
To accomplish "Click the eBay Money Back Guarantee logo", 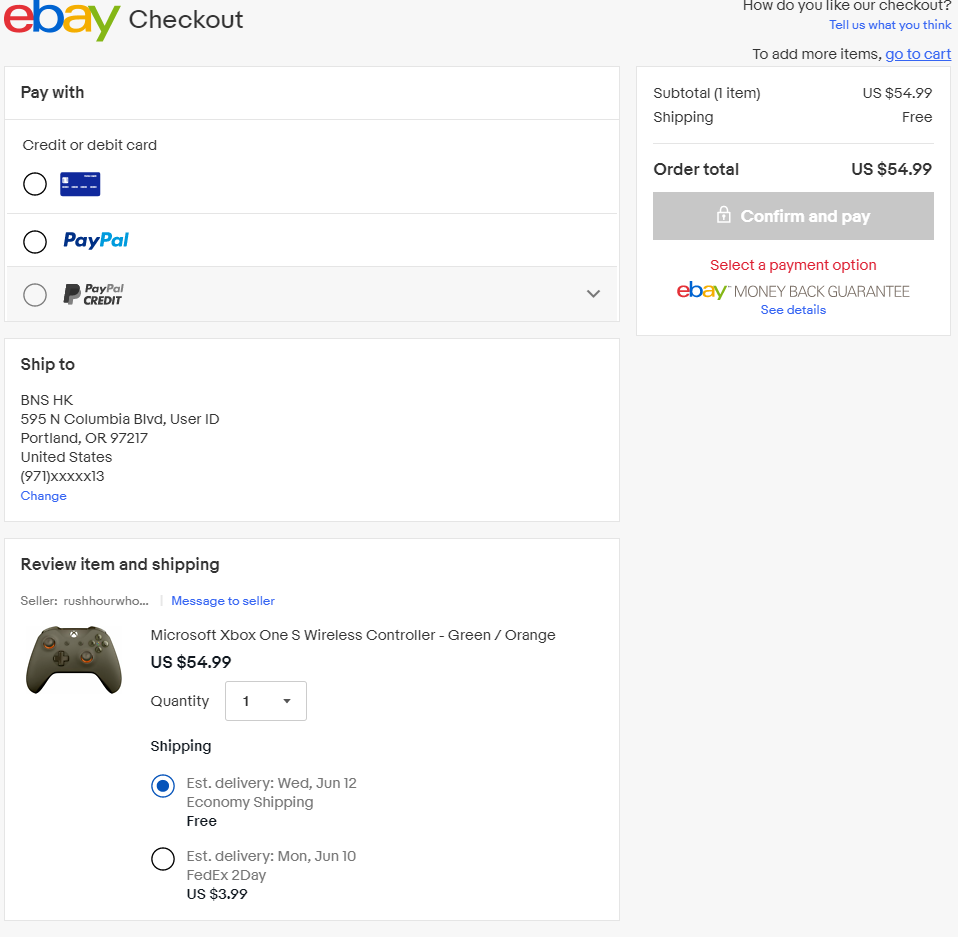I will pos(793,291).
